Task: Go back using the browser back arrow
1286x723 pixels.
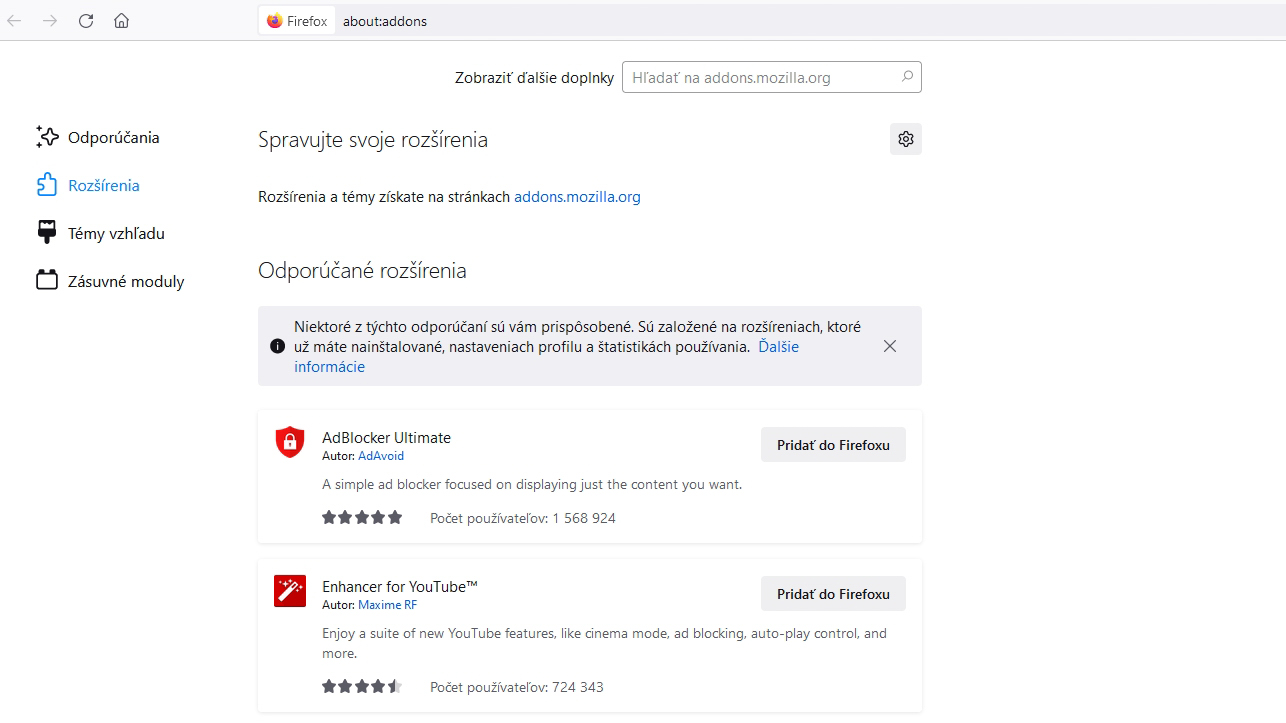Action: (15, 20)
